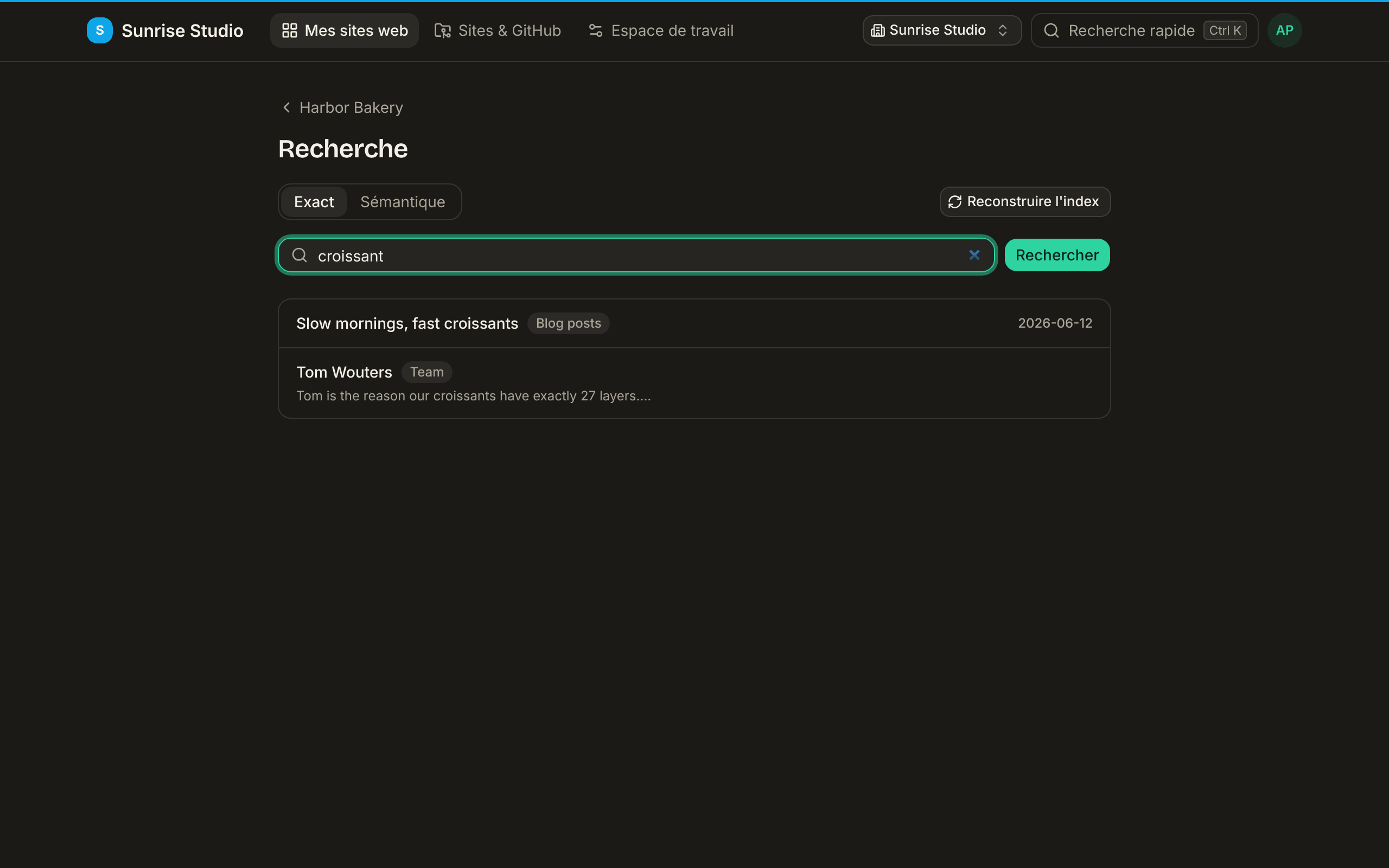Focus the croissant search input field
1389x868 pixels.
click(636, 255)
